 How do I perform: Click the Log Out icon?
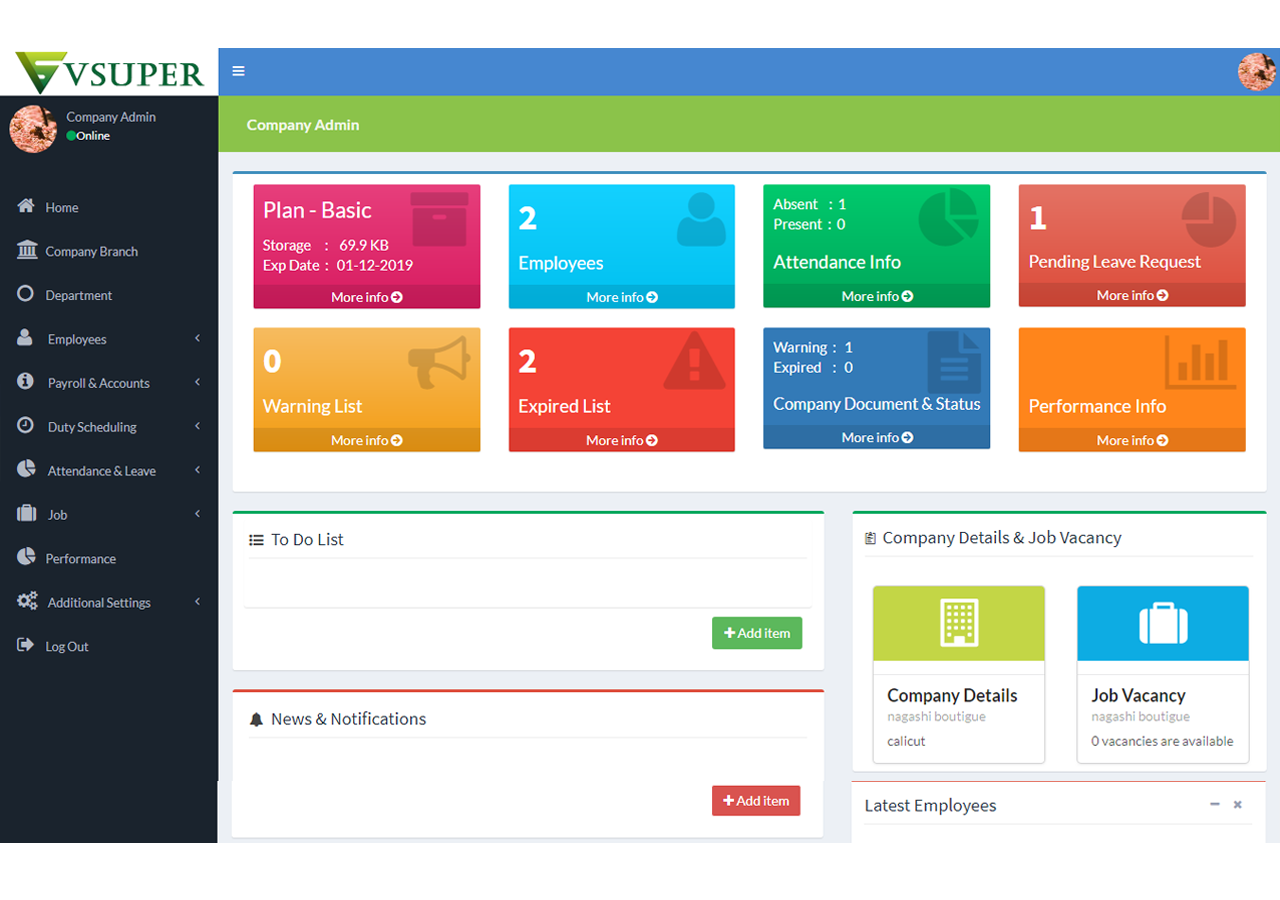coord(26,645)
